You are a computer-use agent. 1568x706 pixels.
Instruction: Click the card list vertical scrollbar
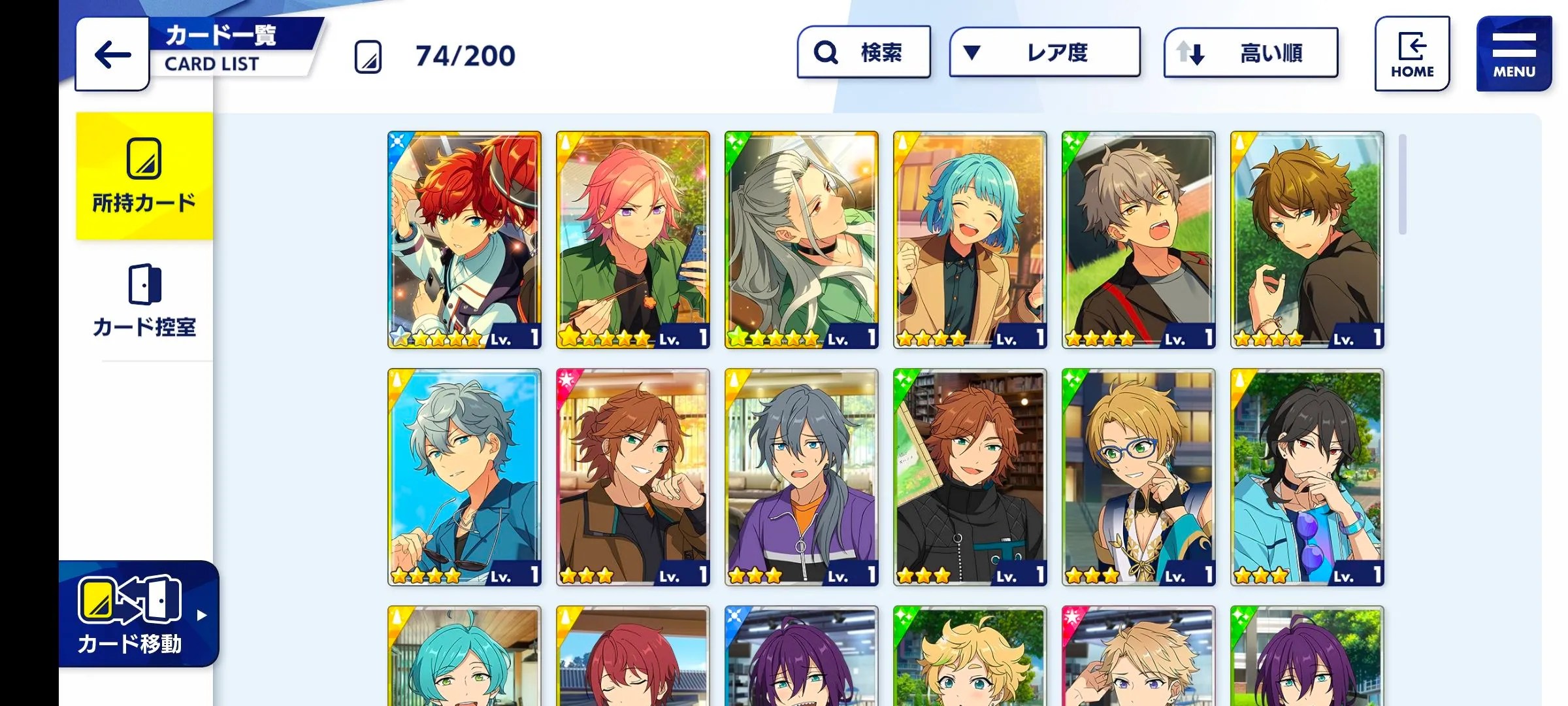click(1402, 184)
